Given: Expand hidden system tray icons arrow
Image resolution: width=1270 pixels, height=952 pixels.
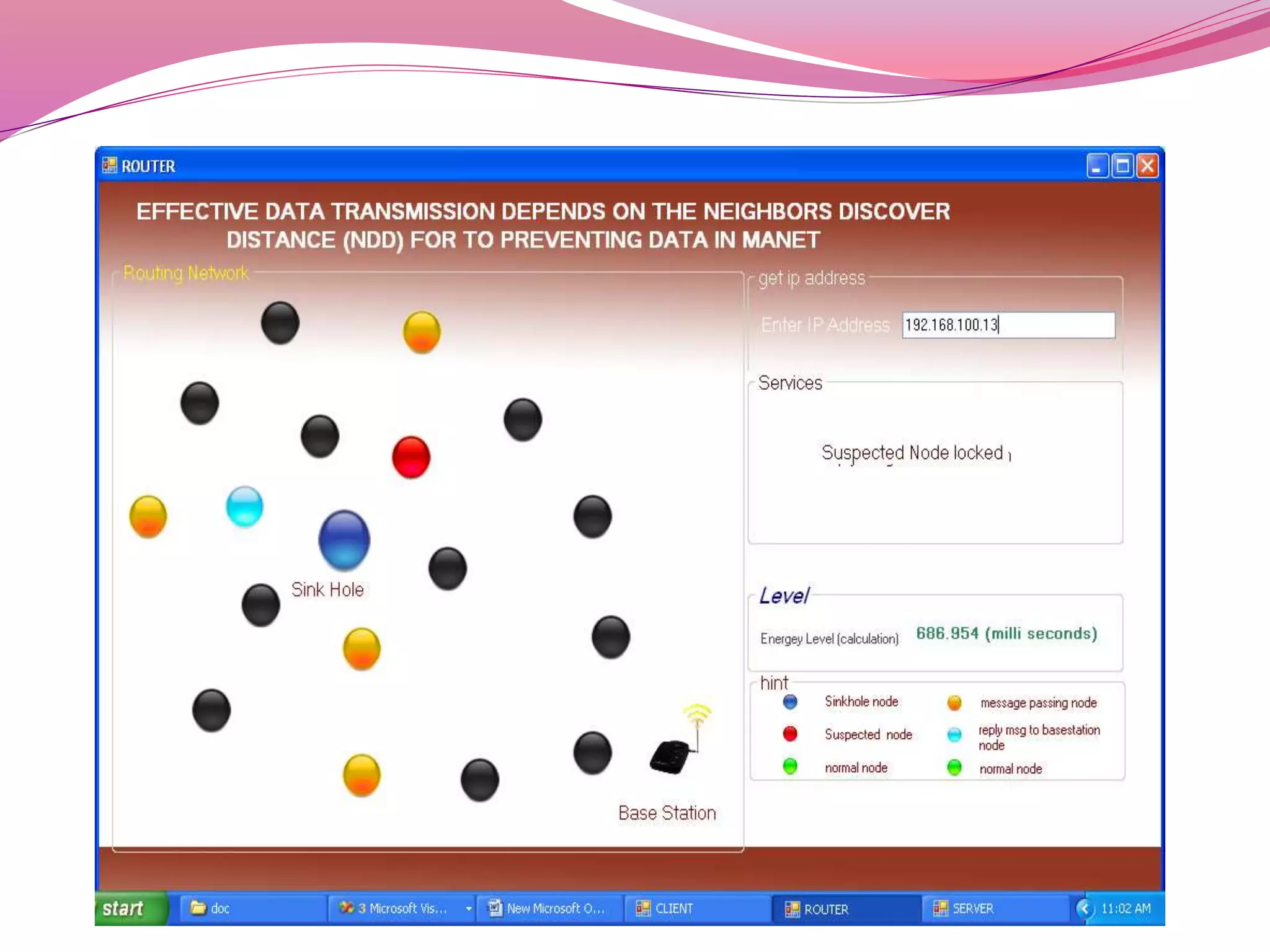Looking at the screenshot, I should click(1084, 909).
